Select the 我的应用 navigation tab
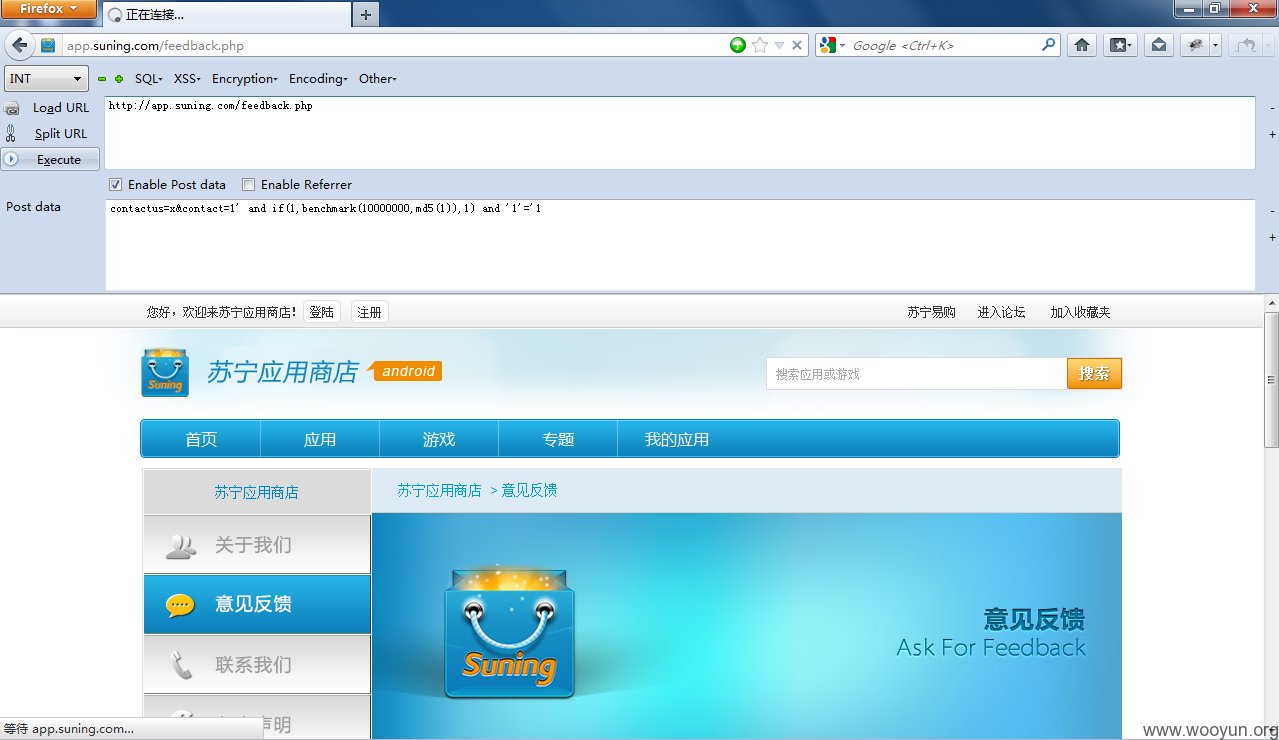1279x740 pixels. click(677, 439)
